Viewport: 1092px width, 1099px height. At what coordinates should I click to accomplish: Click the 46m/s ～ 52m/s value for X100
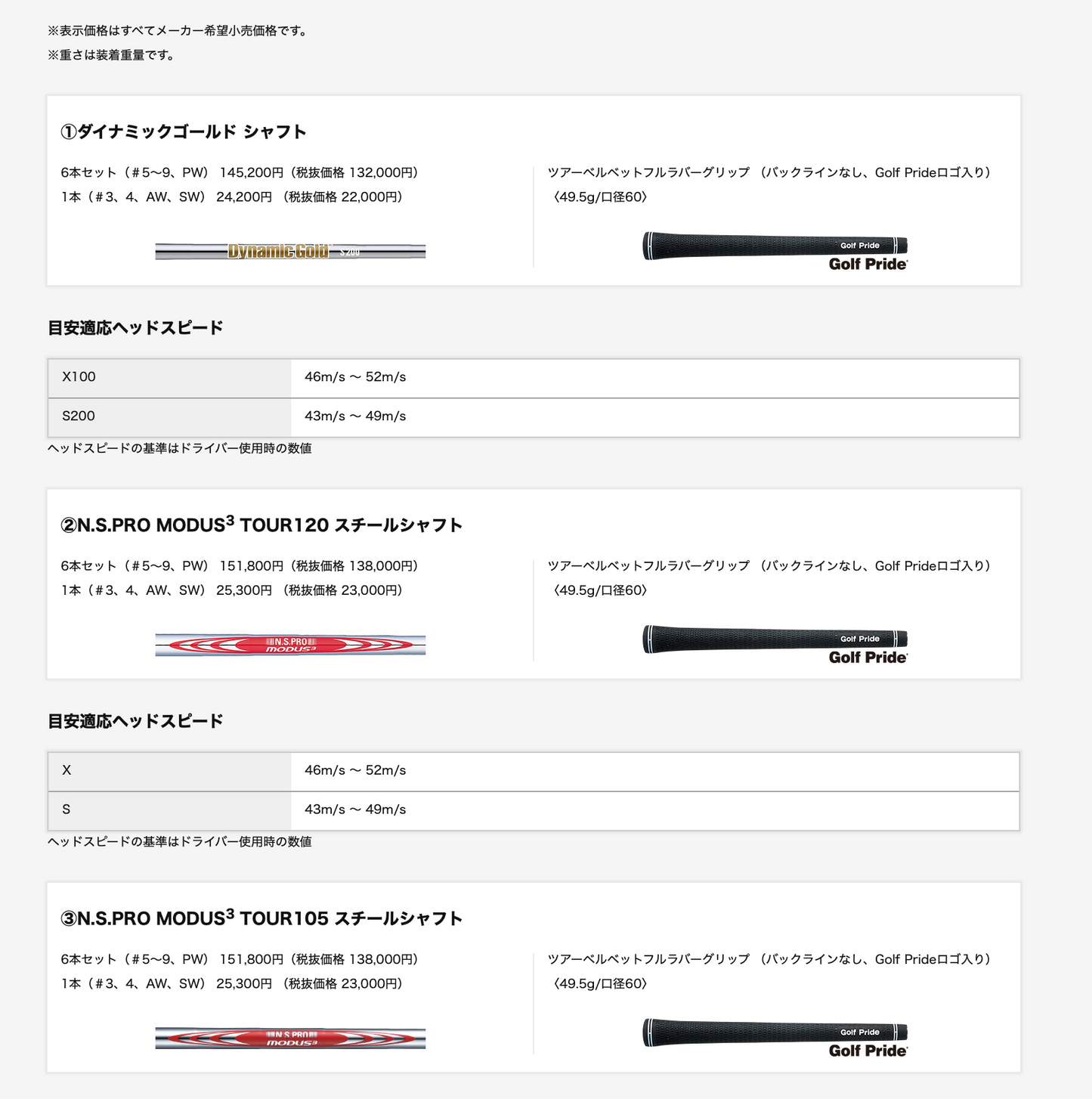[355, 377]
